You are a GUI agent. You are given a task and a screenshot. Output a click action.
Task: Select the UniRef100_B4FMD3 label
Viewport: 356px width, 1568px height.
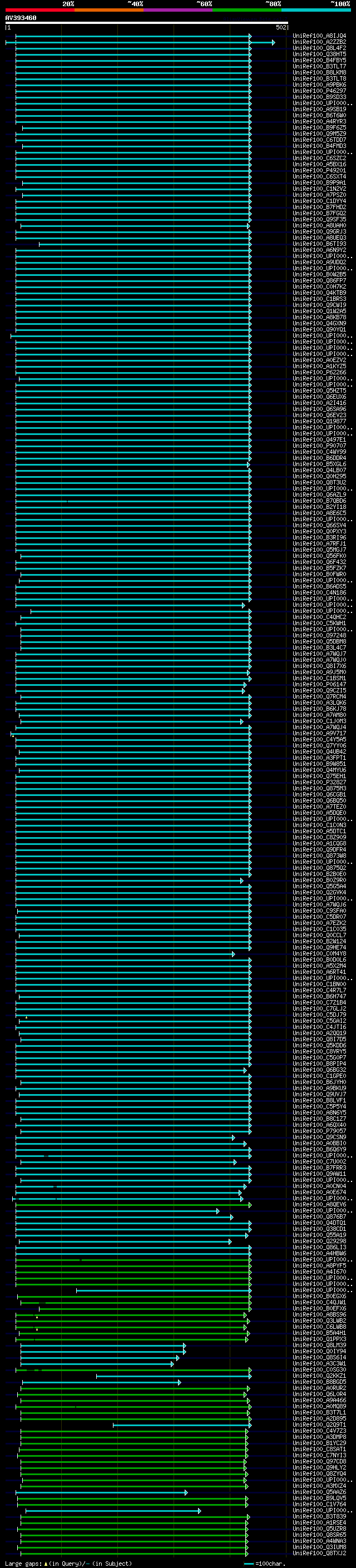click(319, 146)
